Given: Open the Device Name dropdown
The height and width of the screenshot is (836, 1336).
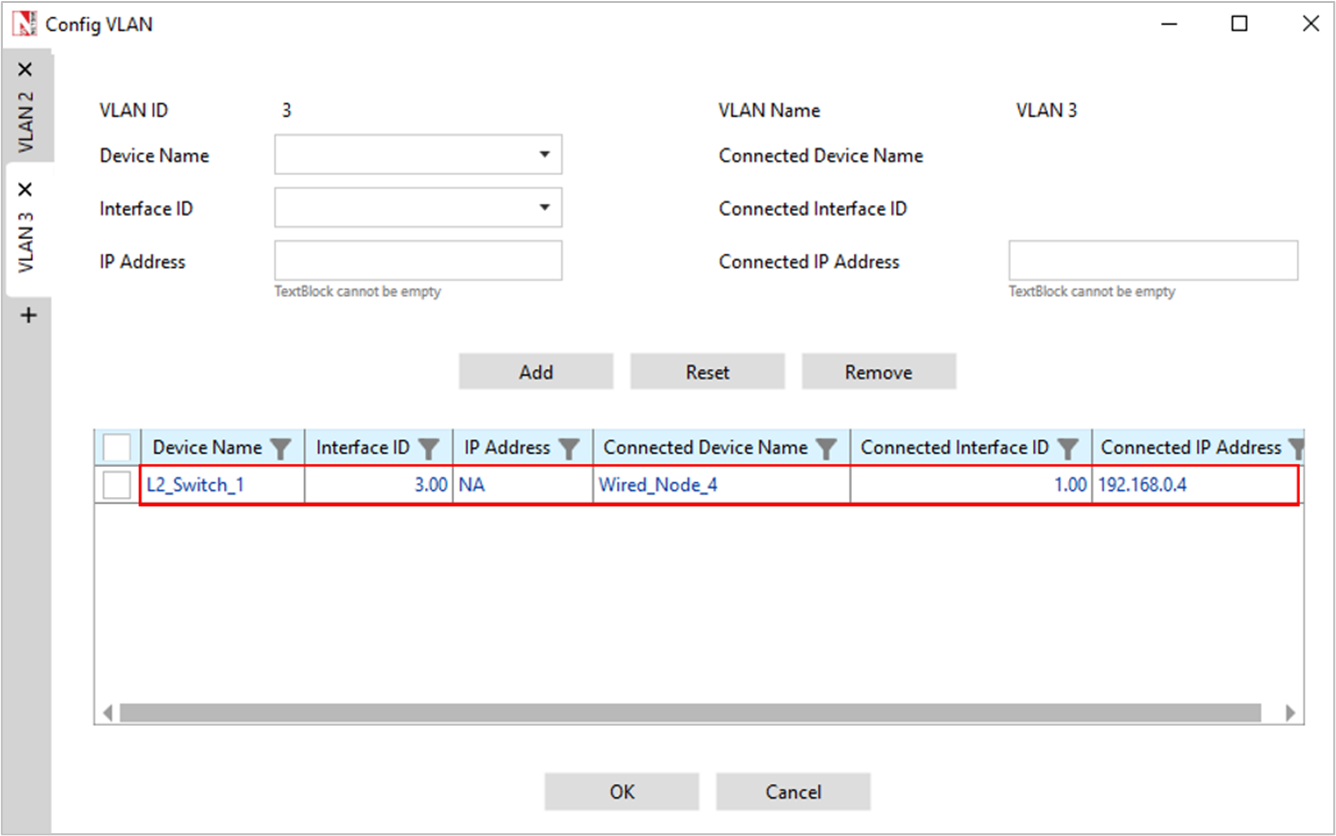Looking at the screenshot, I should tap(418, 155).
